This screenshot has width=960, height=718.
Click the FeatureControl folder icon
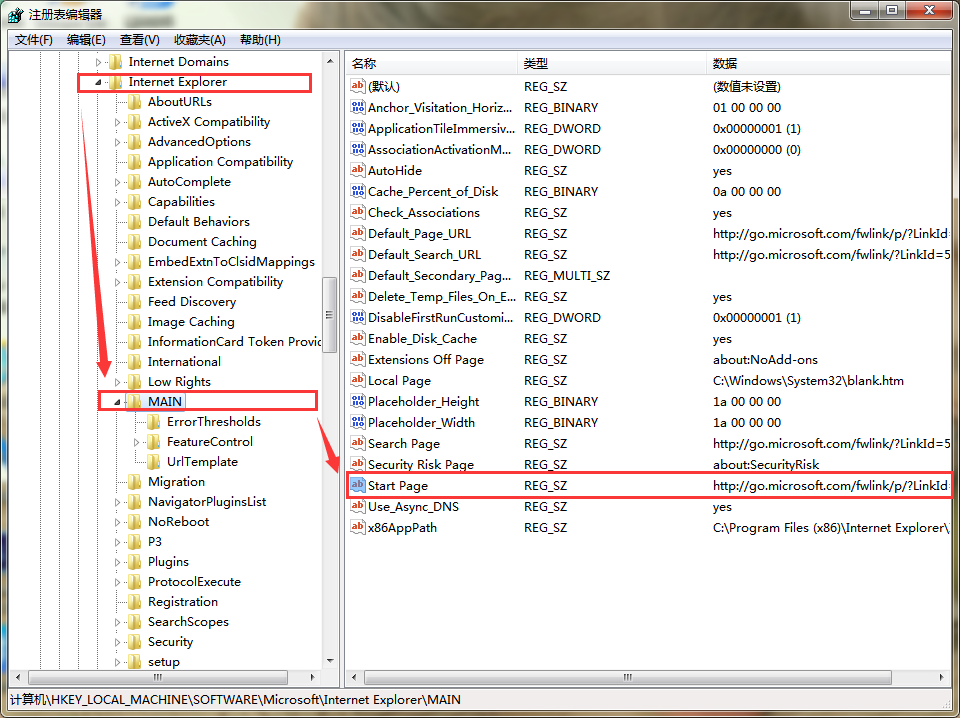pyautogui.click(x=154, y=442)
